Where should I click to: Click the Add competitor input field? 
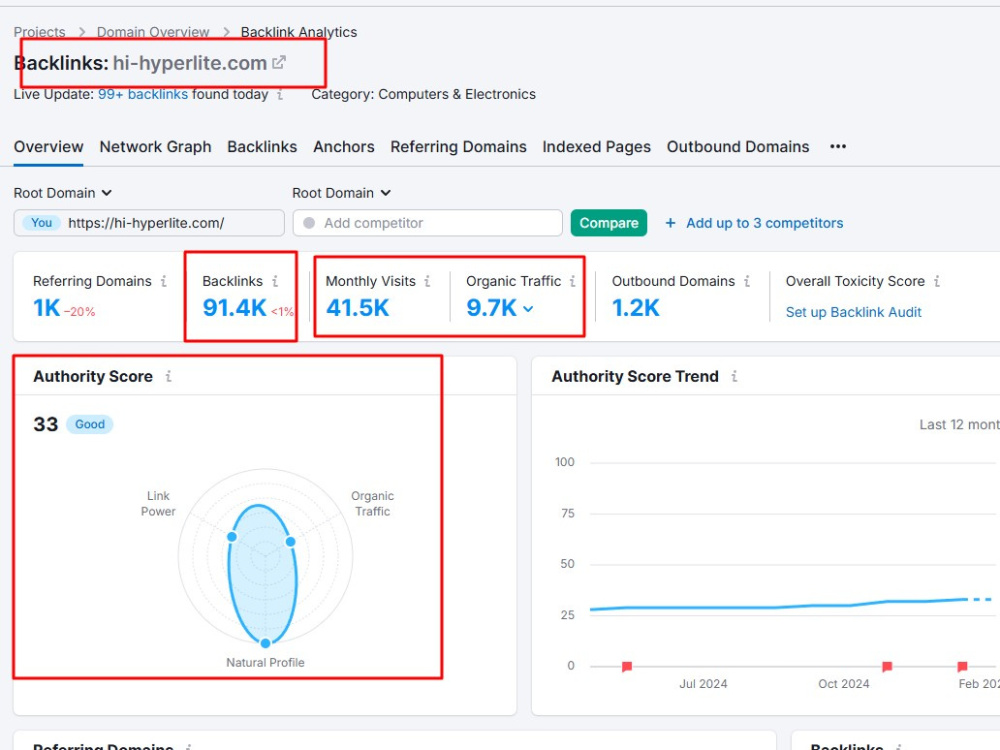(428, 223)
